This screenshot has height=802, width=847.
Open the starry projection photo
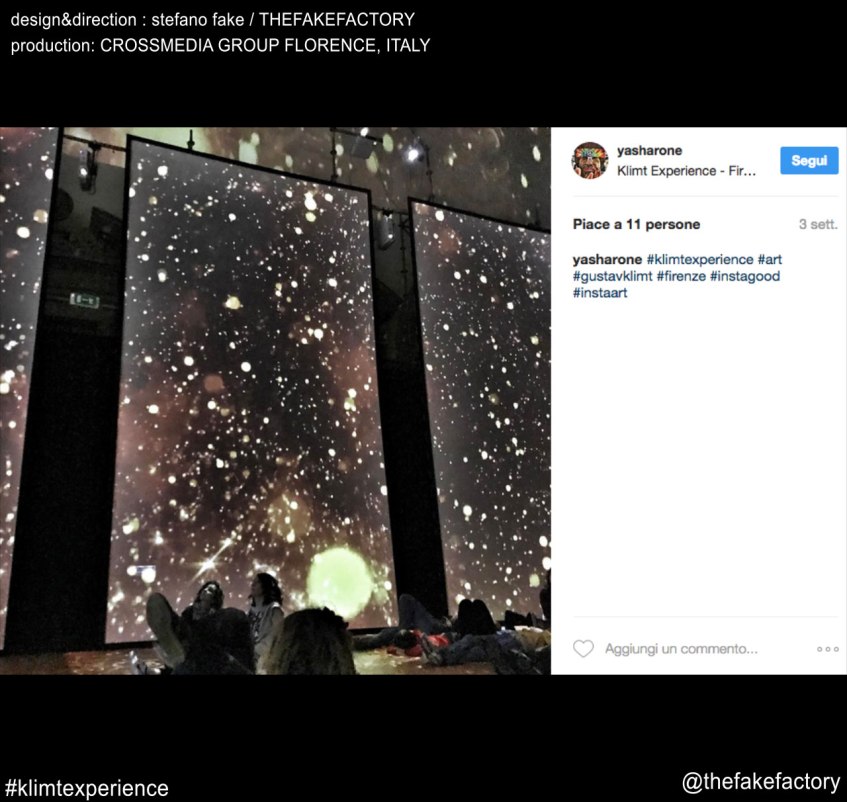(x=275, y=401)
